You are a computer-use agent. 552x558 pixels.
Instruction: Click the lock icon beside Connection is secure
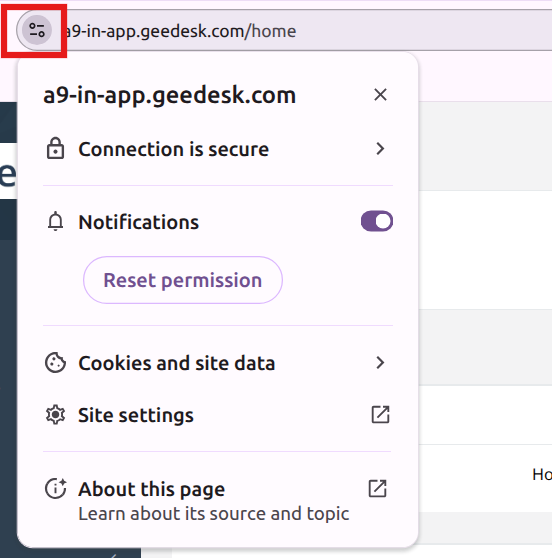pos(56,148)
